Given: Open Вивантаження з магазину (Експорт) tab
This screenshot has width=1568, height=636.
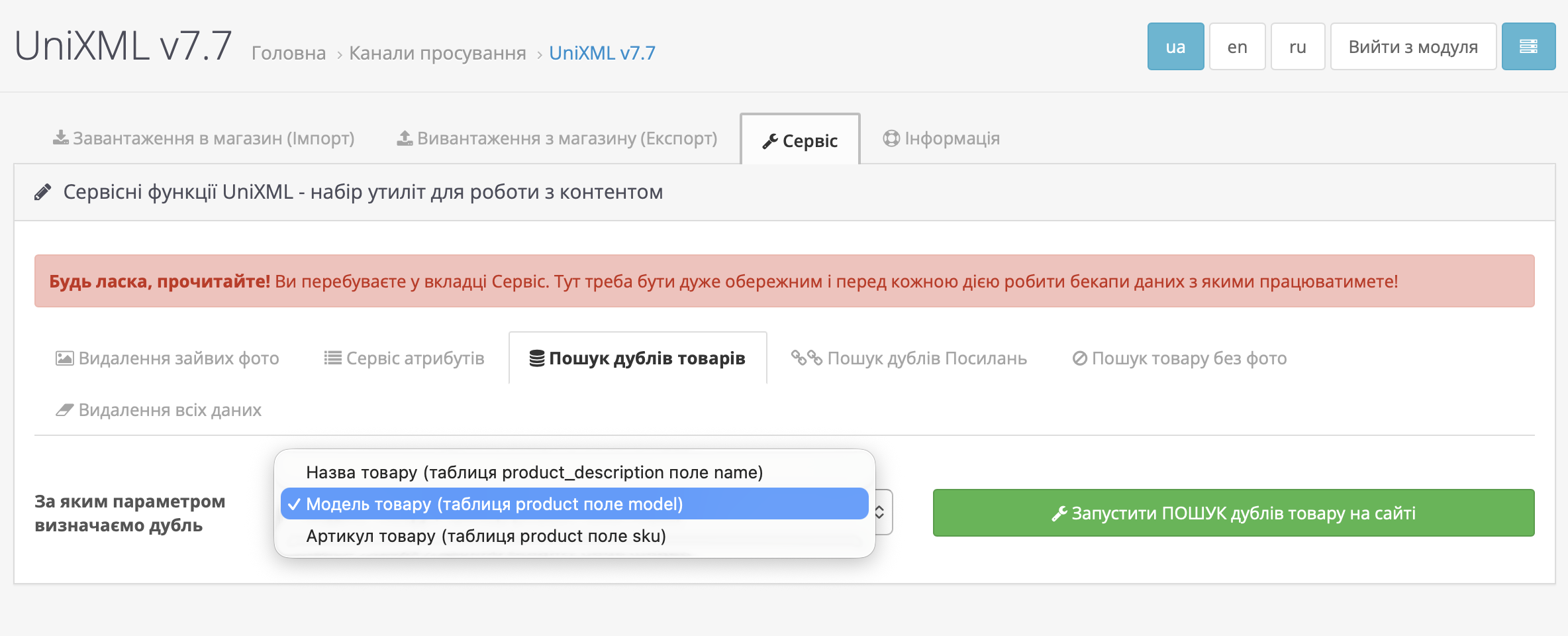Looking at the screenshot, I should coord(557,138).
